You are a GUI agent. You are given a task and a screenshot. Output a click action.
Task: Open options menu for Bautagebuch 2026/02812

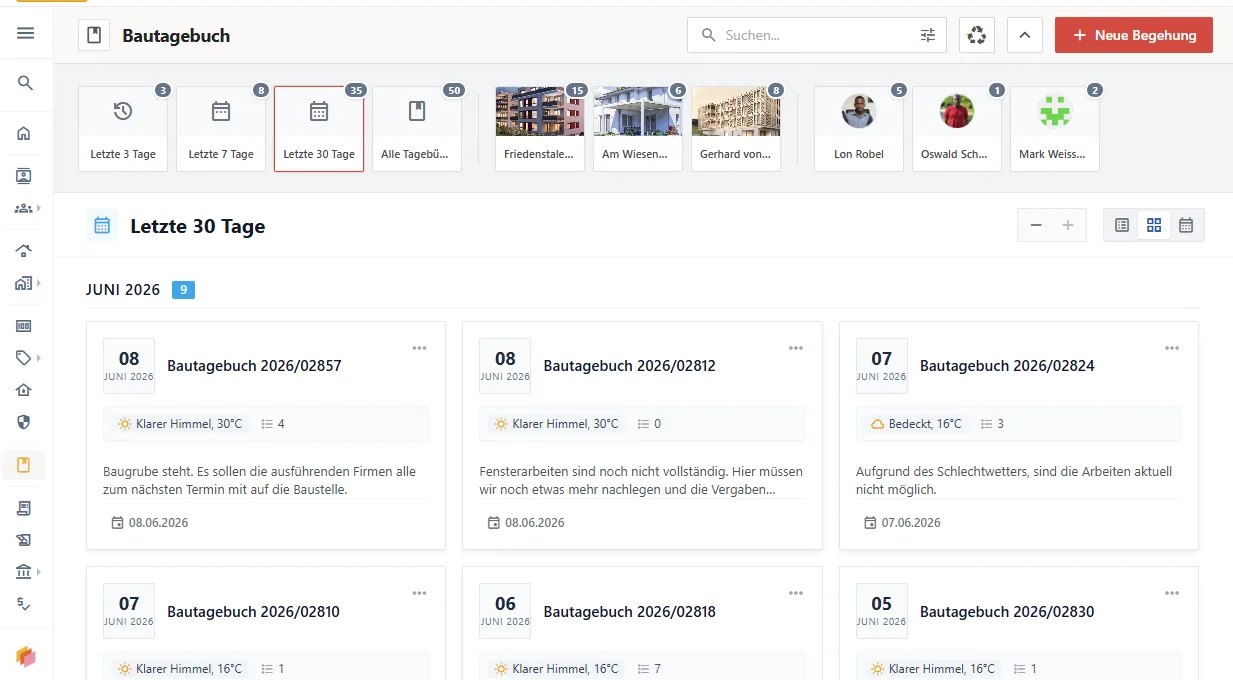[x=796, y=348]
